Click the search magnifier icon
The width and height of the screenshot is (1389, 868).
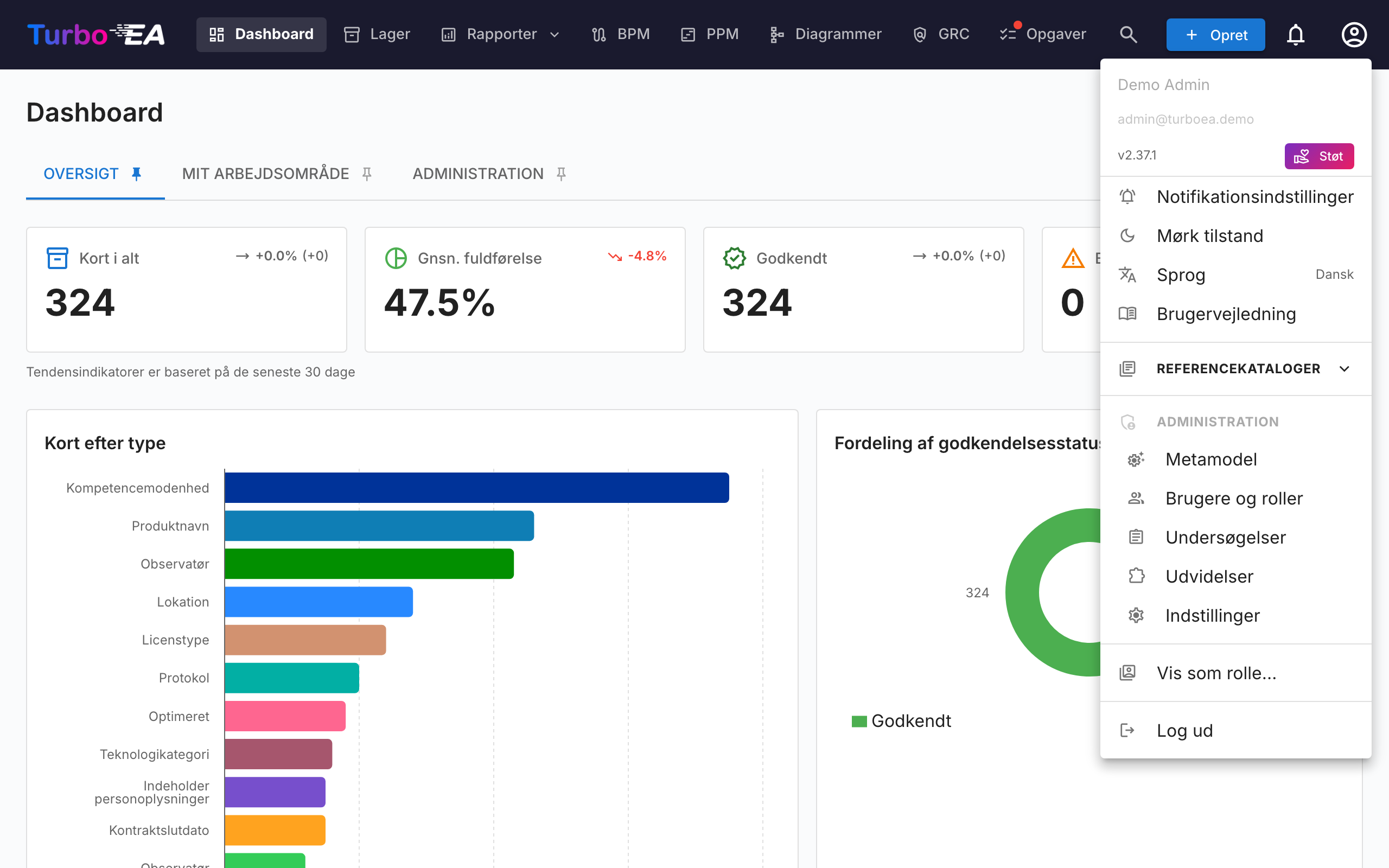point(1128,34)
